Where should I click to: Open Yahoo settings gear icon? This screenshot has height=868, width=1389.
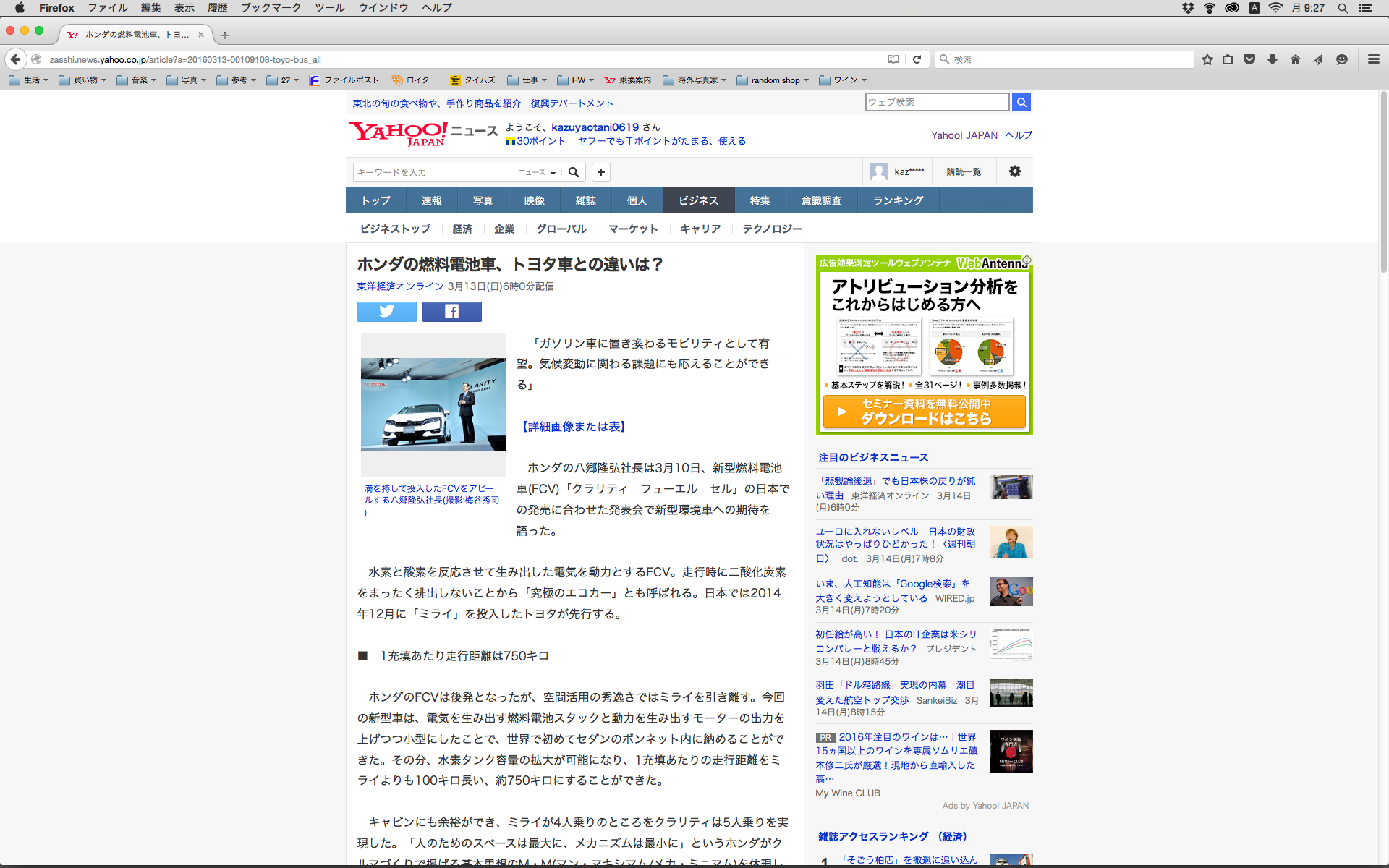(x=1014, y=171)
